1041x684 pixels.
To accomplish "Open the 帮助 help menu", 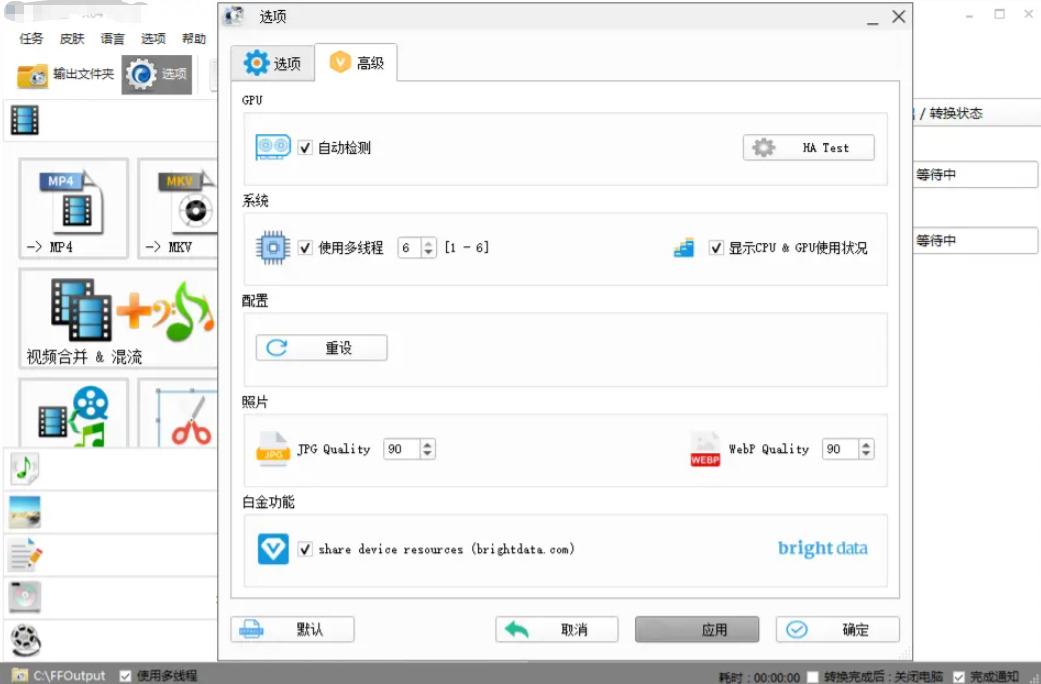I will (x=194, y=39).
